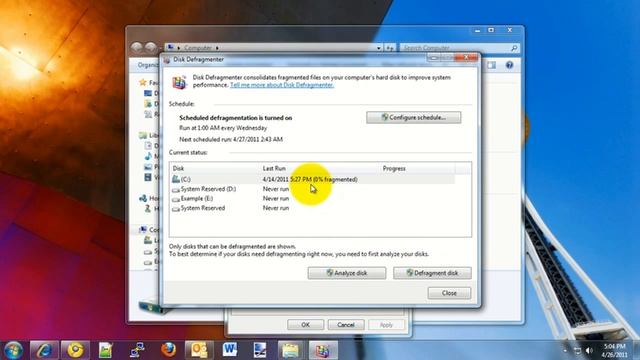Click Libraries icon in Explorer sidebar

[142, 135]
